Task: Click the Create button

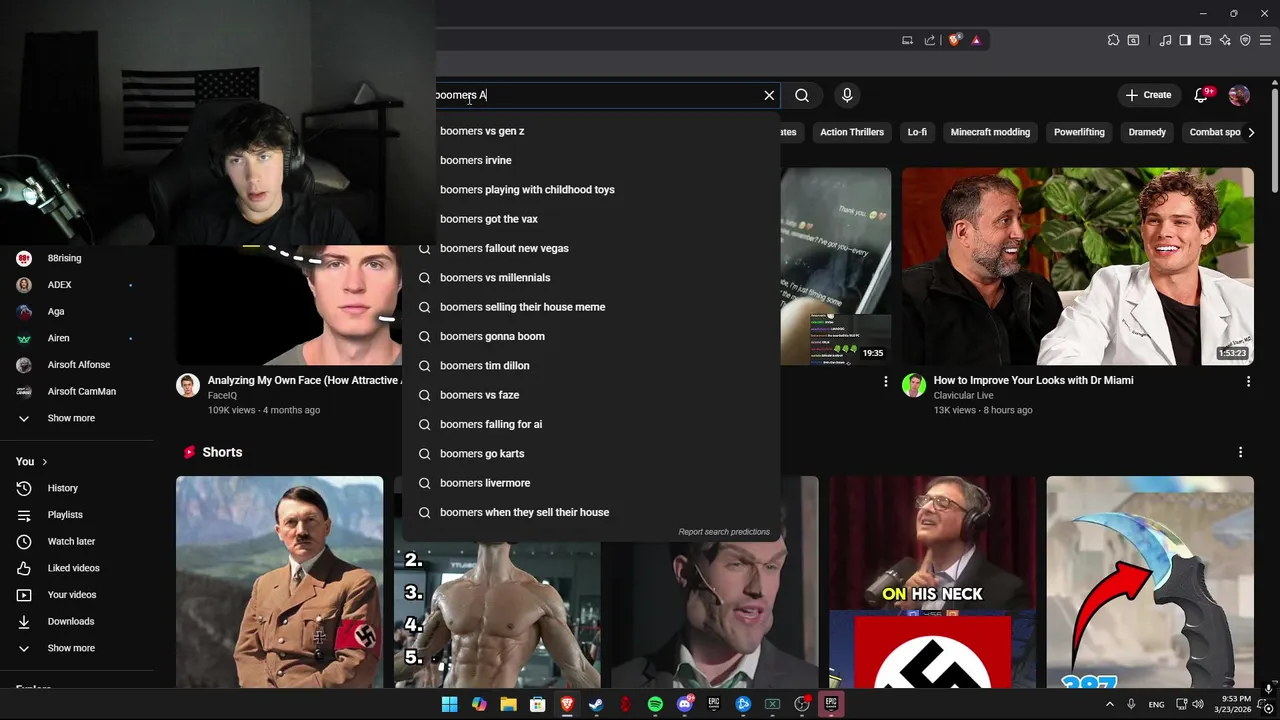Action: (x=1148, y=95)
